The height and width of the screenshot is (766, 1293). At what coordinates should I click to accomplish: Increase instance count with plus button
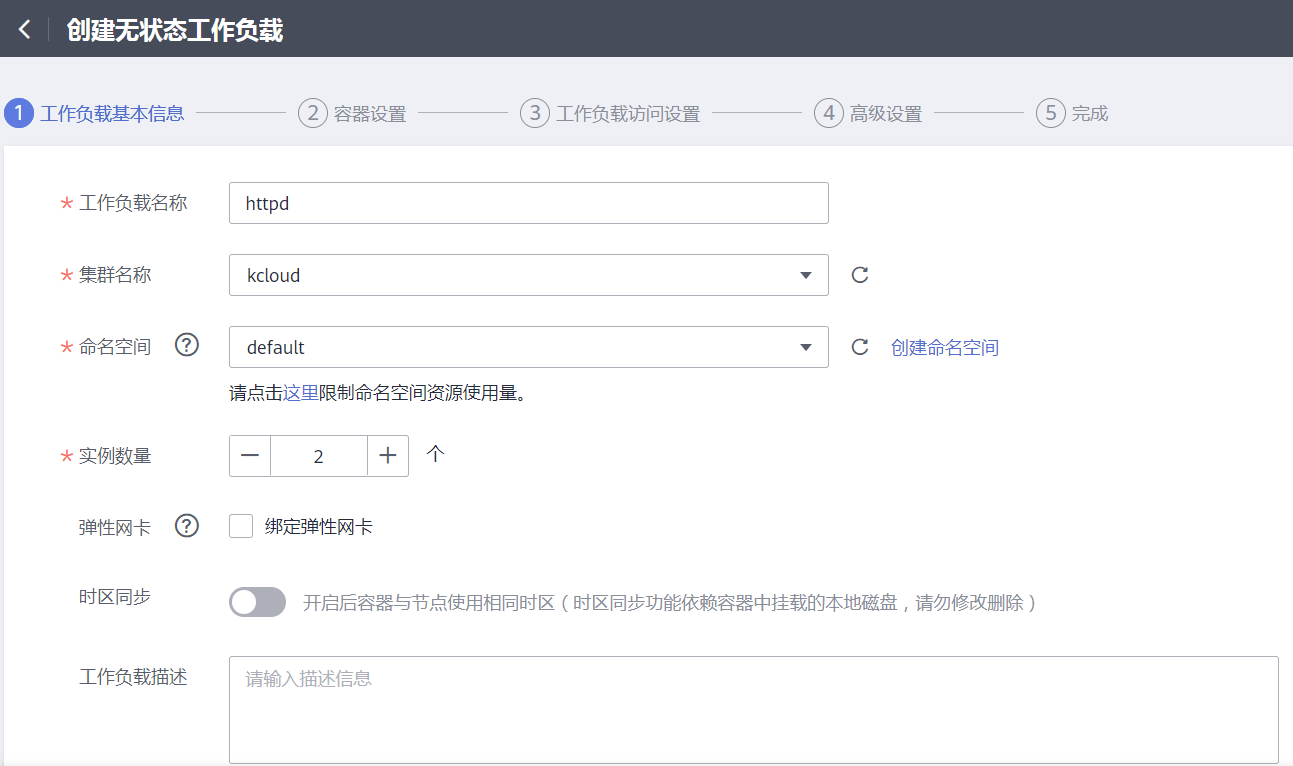click(388, 456)
